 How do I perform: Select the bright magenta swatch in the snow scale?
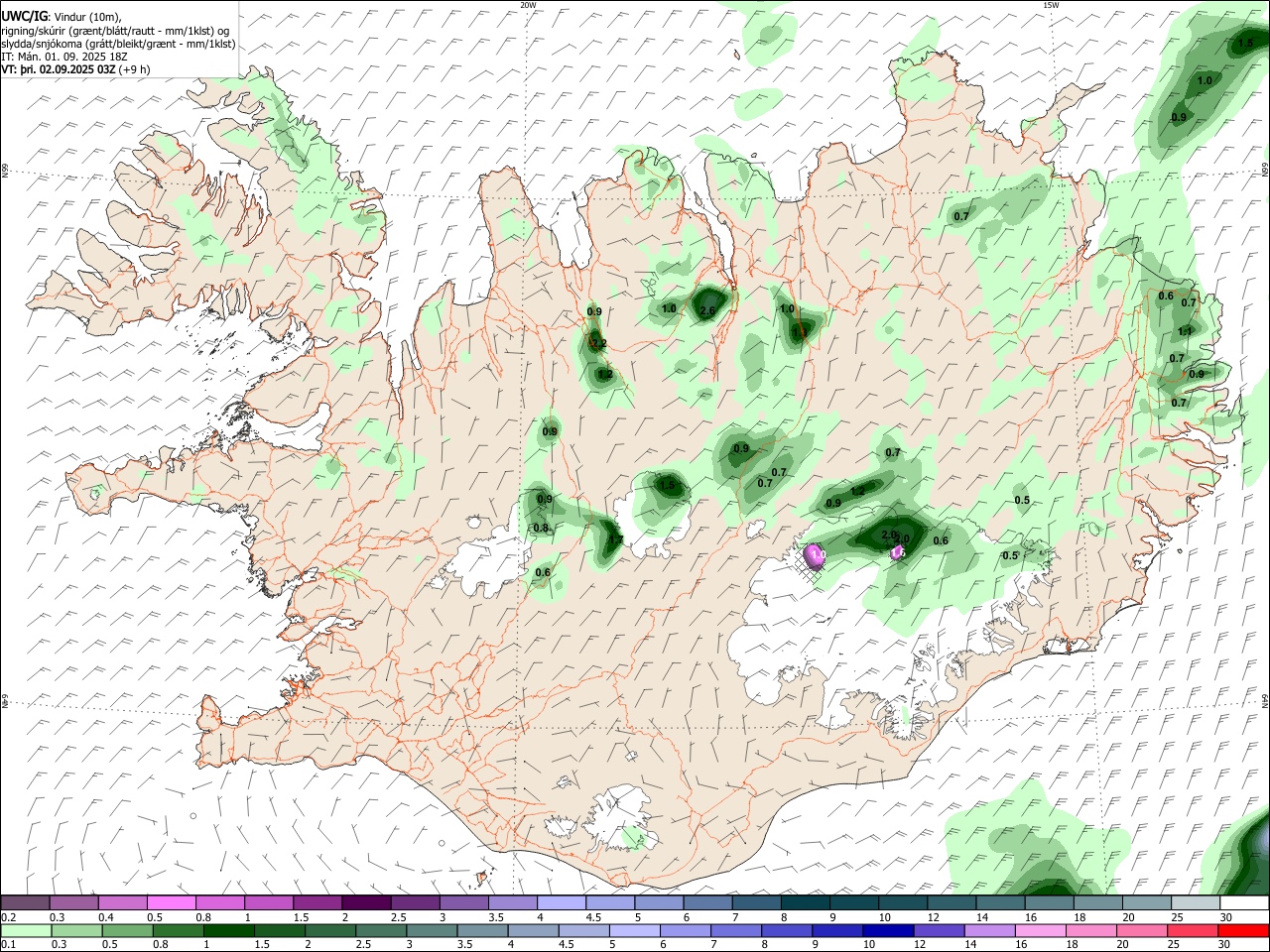click(171, 902)
